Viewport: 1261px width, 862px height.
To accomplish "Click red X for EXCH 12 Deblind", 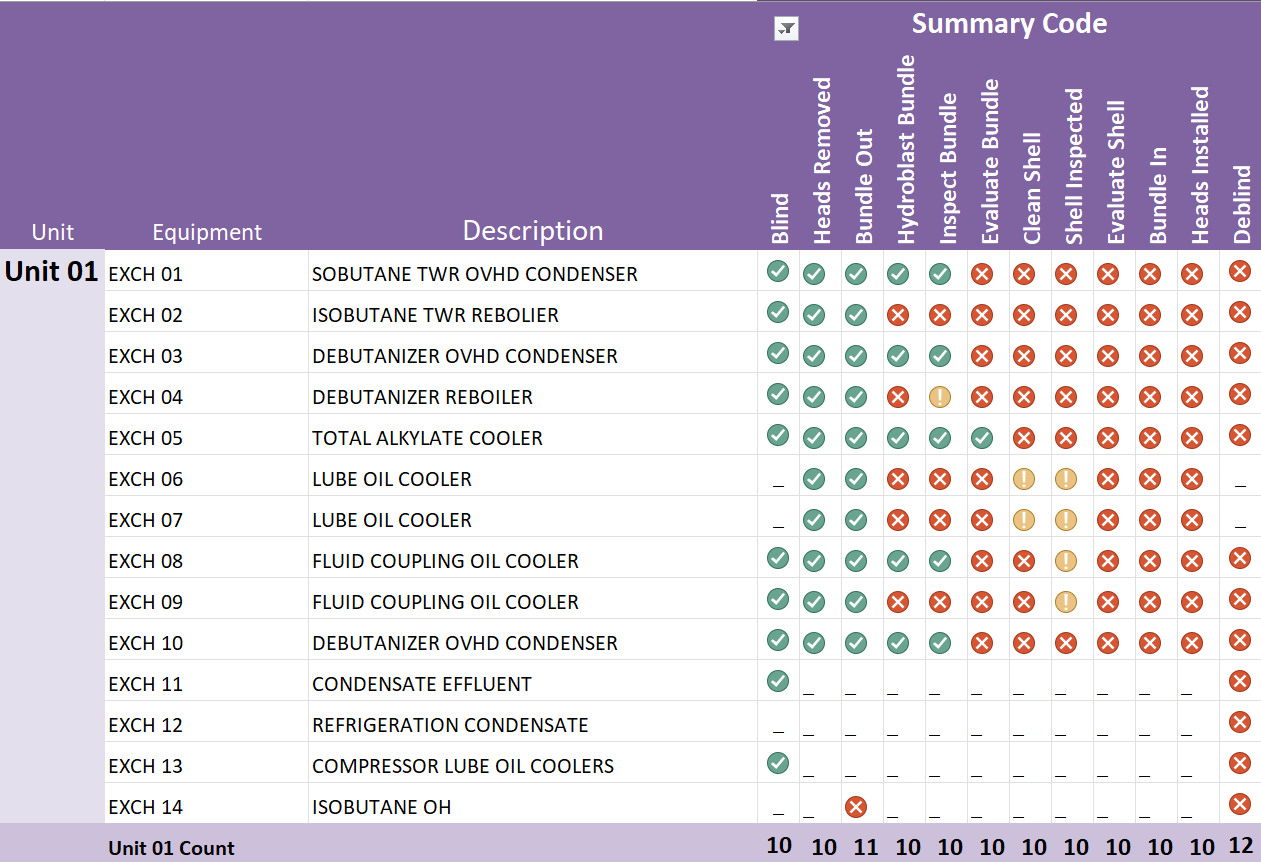I will point(1240,722).
